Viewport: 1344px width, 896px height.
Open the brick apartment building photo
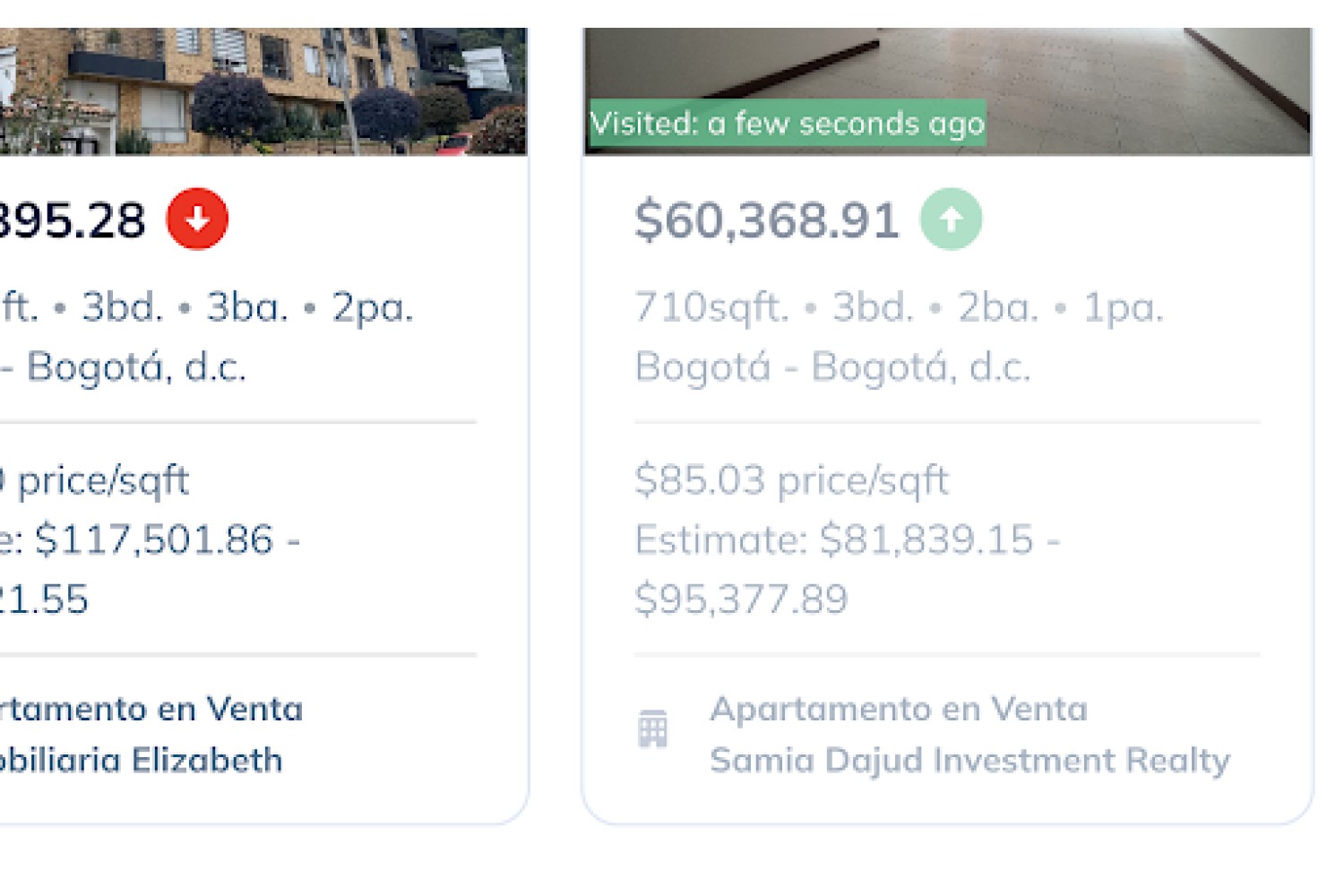coord(263,90)
